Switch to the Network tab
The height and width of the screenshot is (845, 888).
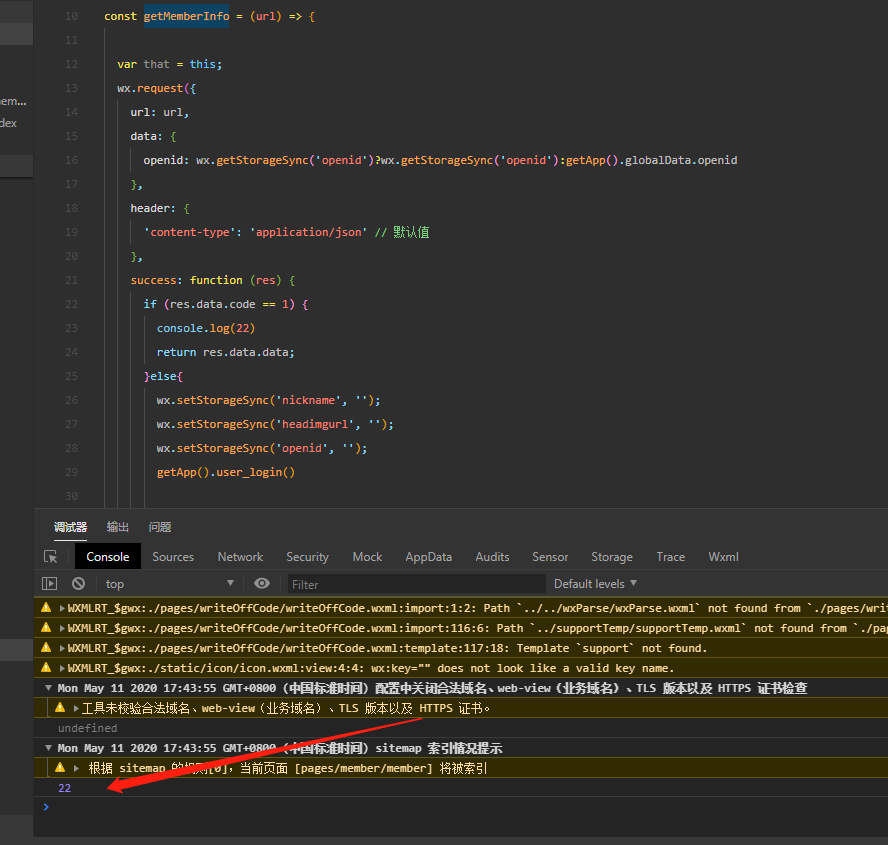[x=240, y=556]
